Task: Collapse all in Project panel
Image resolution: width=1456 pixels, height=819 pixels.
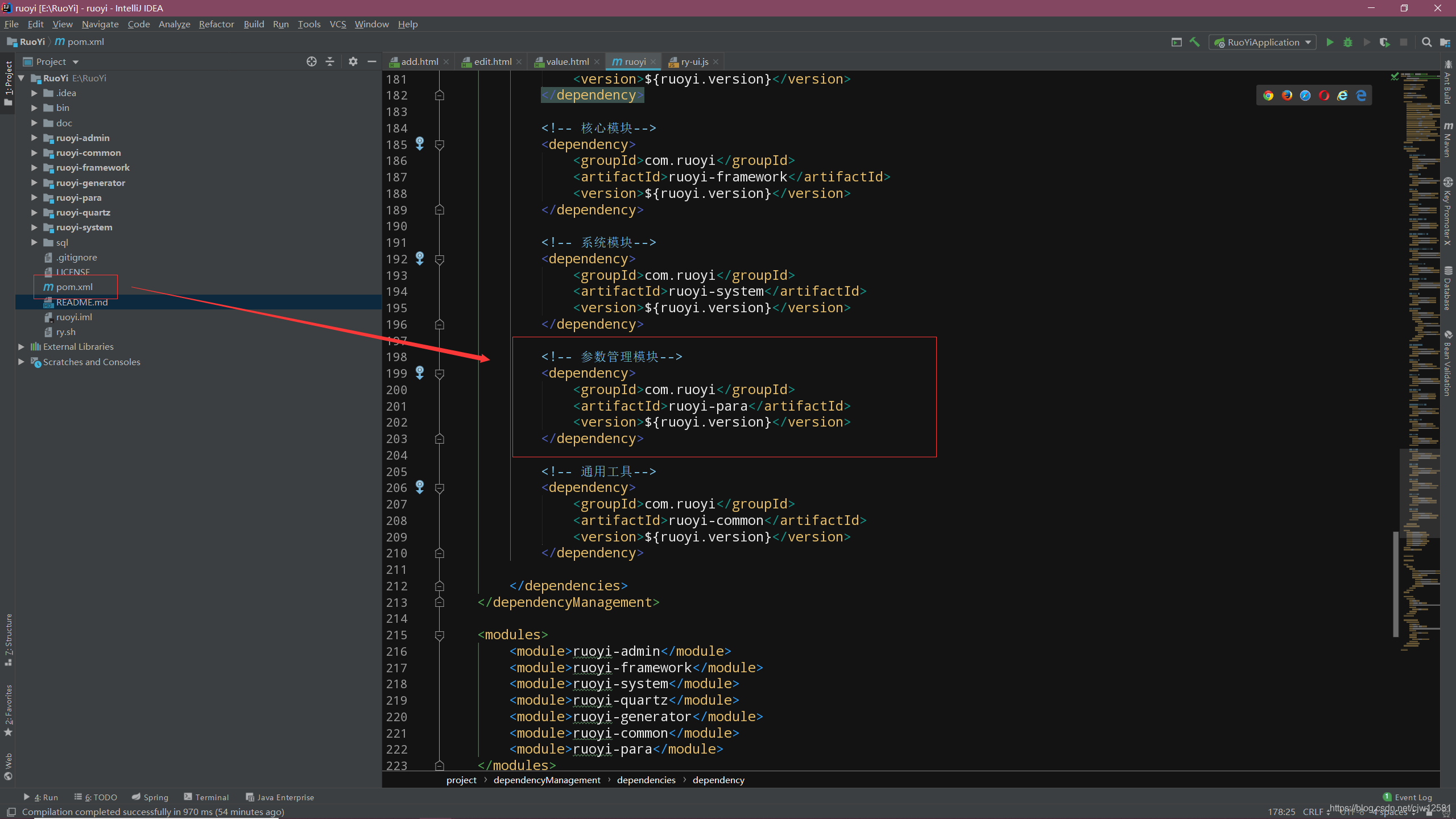Action: point(330,61)
